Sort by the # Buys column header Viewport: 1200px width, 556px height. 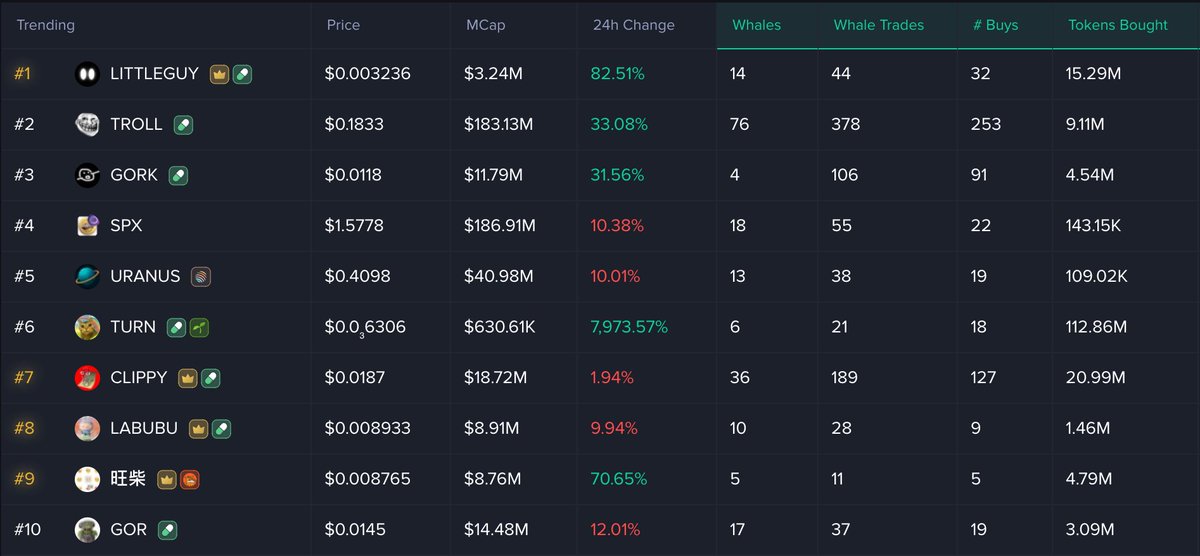coord(995,25)
